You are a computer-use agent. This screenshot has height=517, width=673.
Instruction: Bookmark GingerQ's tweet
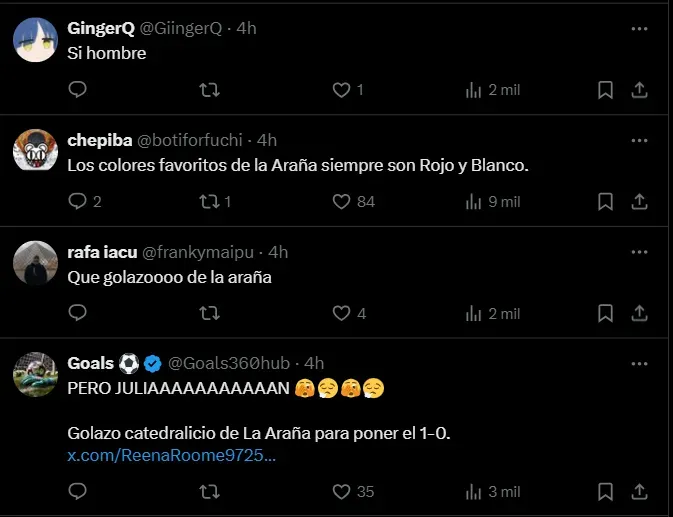pyautogui.click(x=605, y=90)
